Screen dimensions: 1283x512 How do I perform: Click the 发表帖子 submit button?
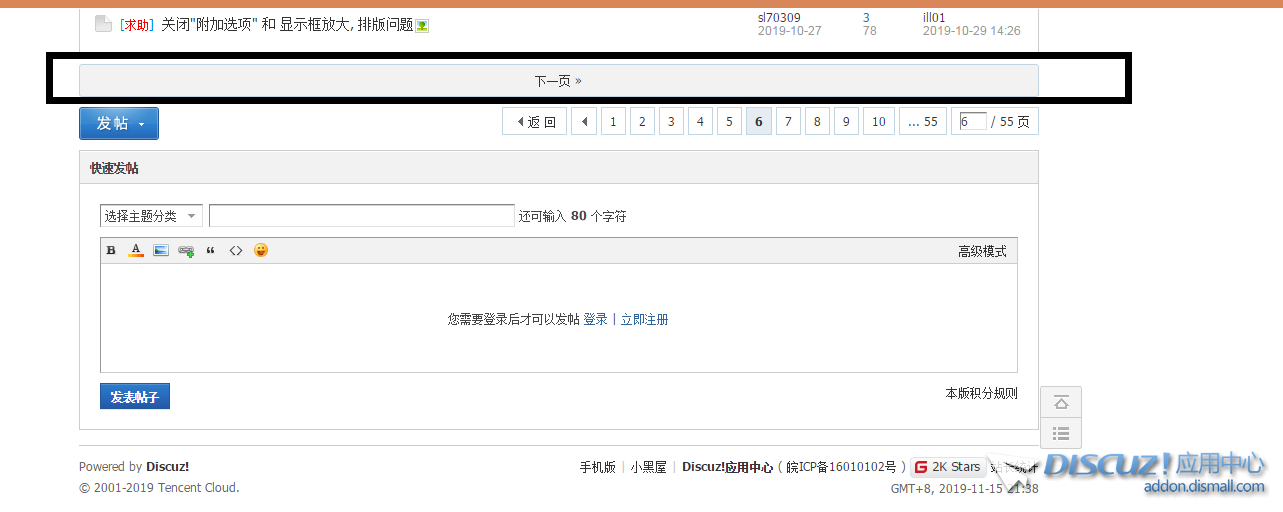coord(135,397)
